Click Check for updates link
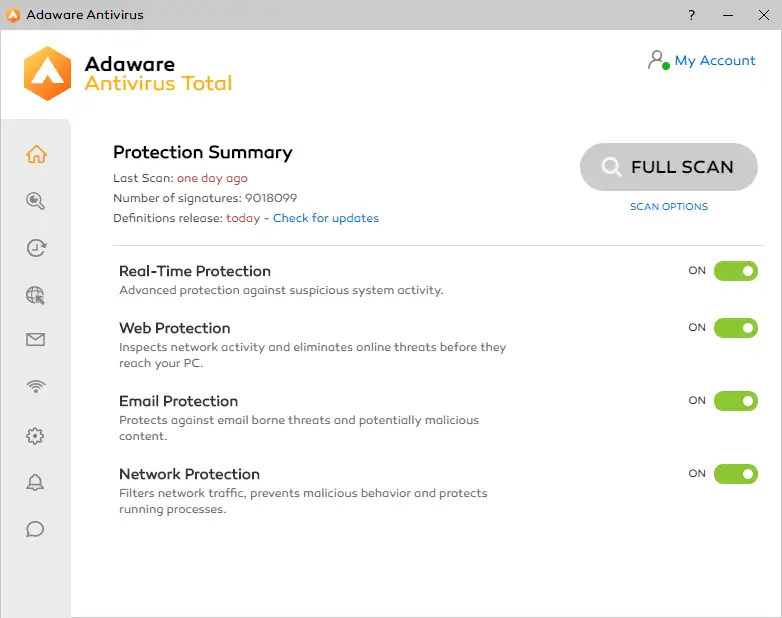This screenshot has height=618, width=782. (x=326, y=218)
